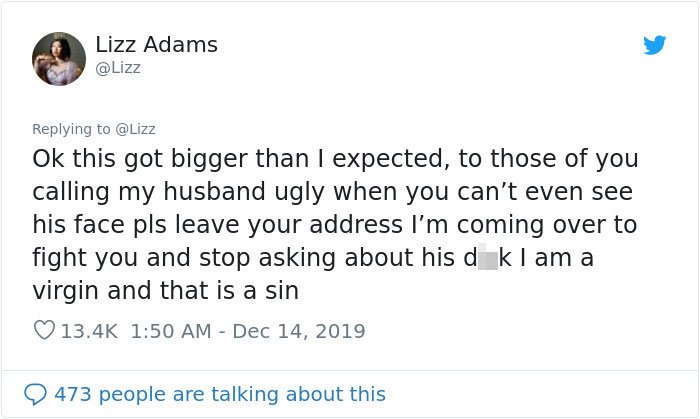Click the 13.4K like count
700x419 pixels.
tap(89, 331)
